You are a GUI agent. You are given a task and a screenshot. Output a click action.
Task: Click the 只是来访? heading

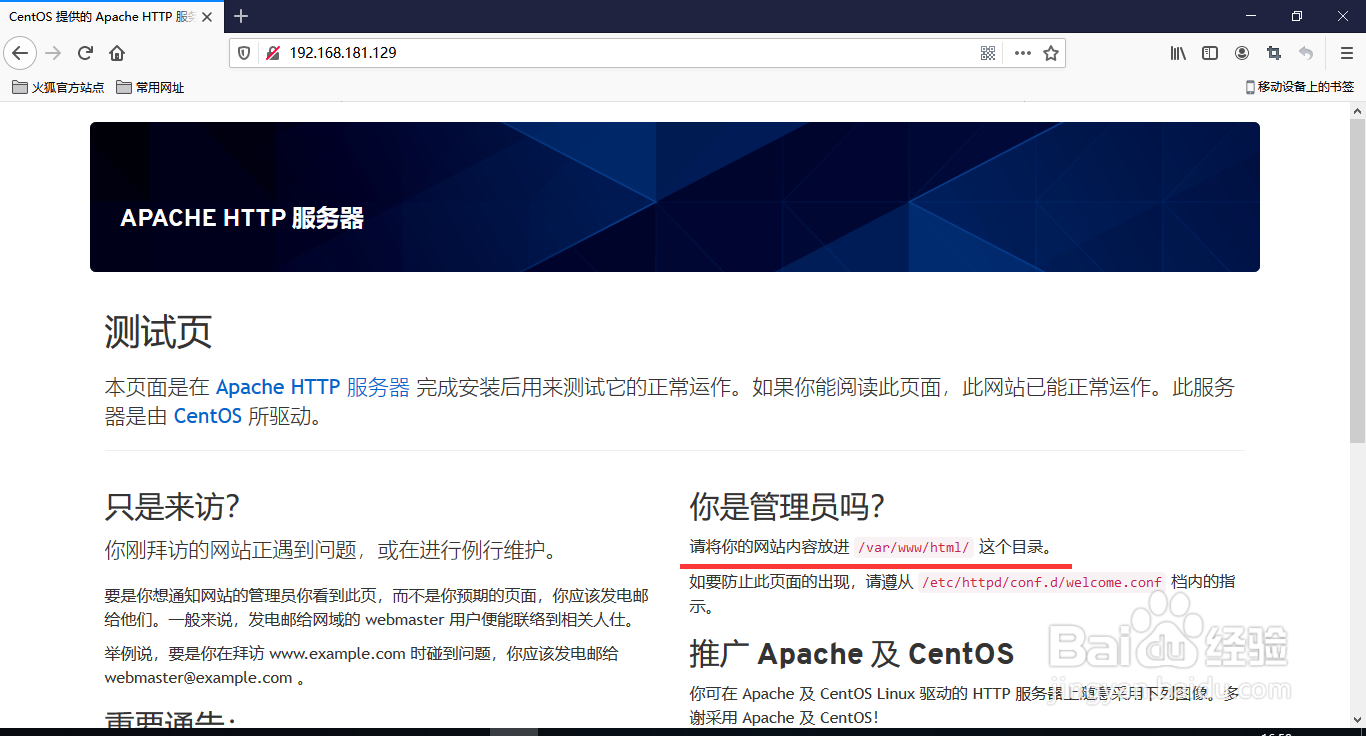[171, 506]
